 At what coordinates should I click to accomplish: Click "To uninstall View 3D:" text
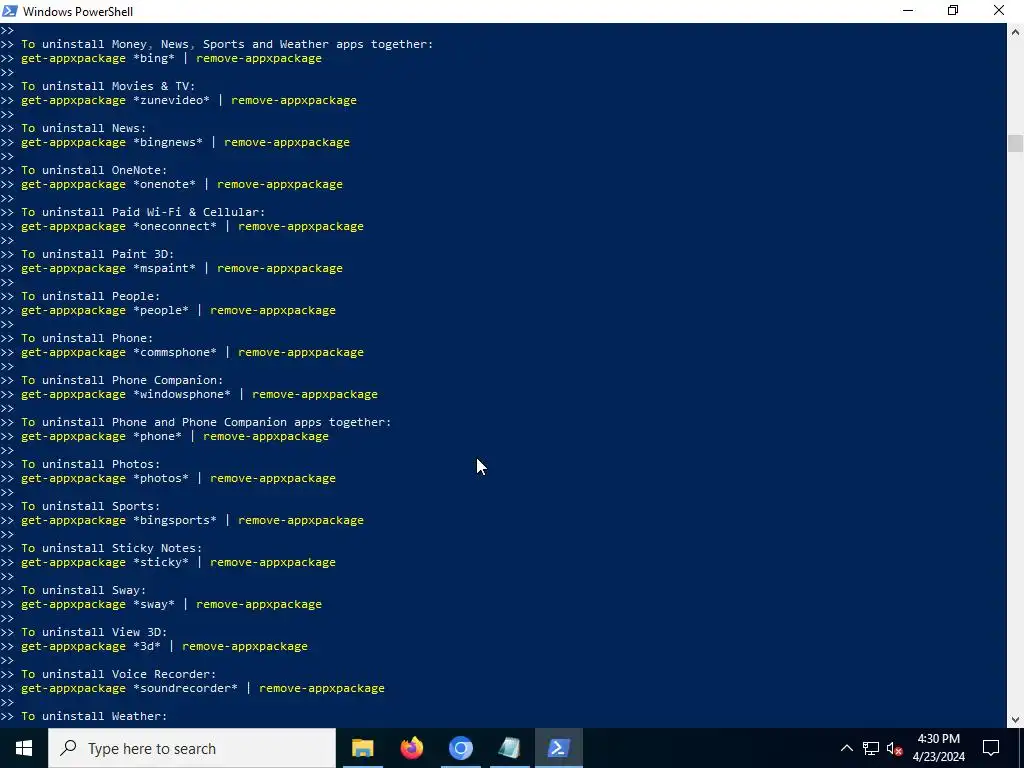[x=94, y=632]
